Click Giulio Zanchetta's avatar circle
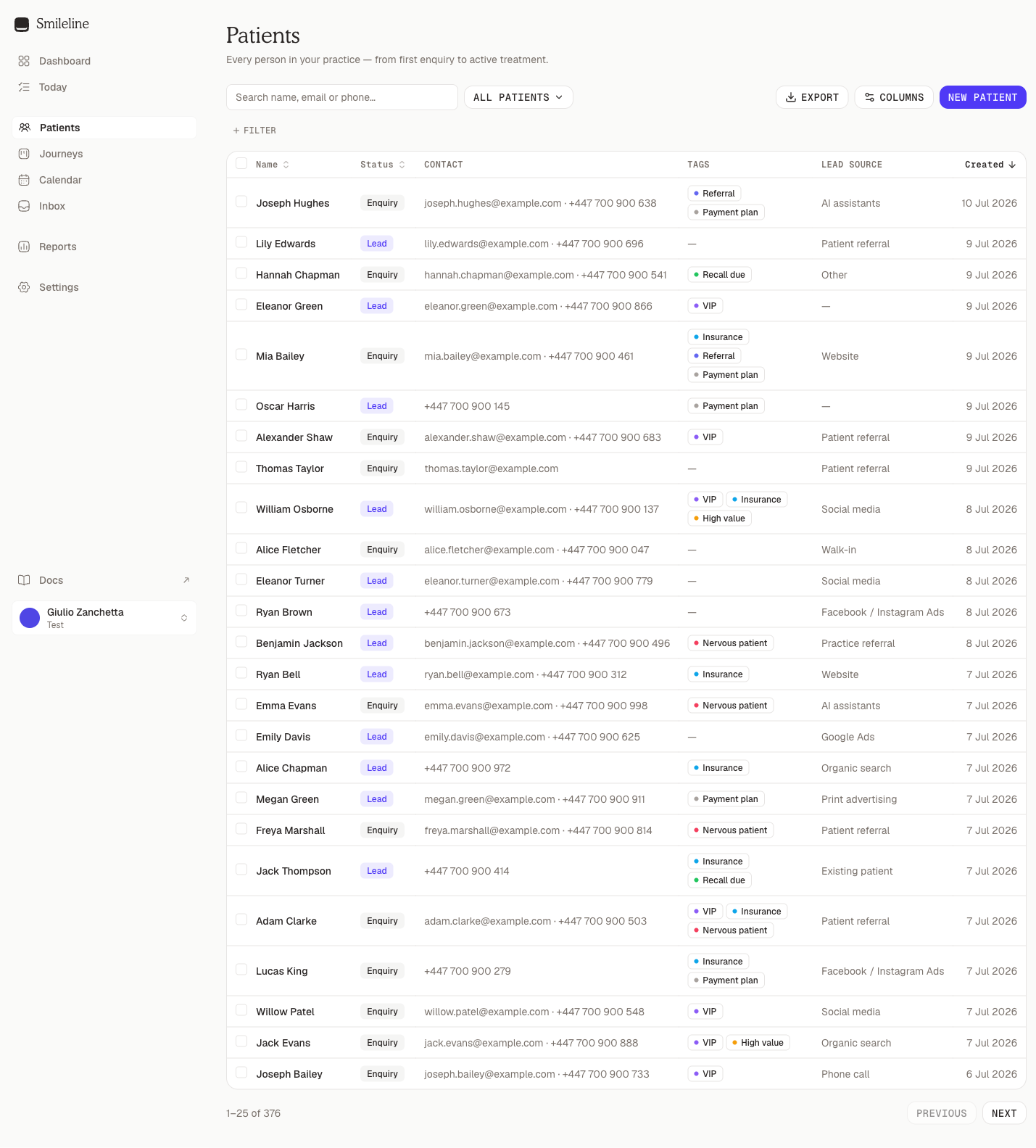 click(x=30, y=618)
